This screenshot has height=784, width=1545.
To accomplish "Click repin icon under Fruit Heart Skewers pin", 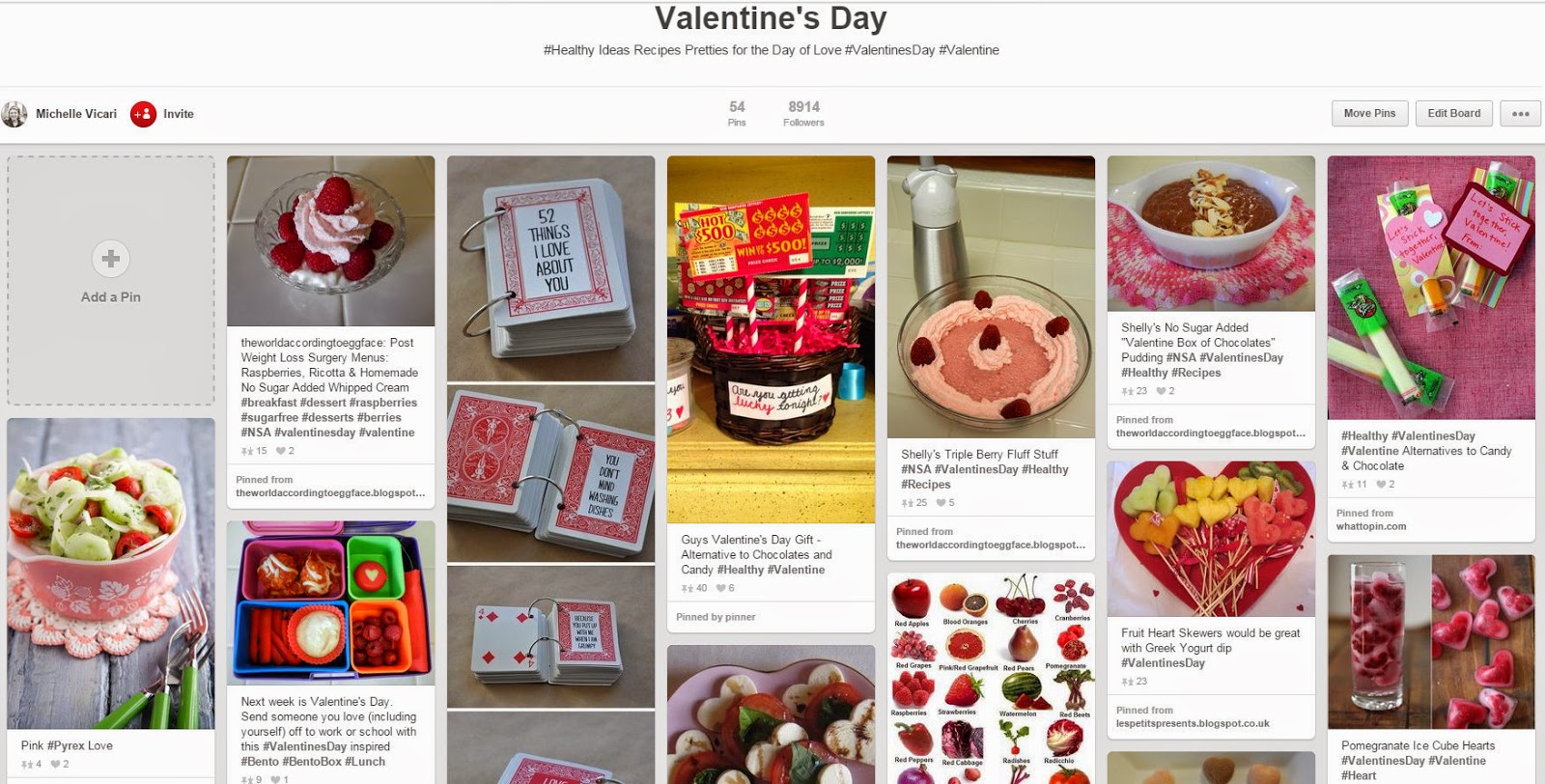I will coord(1127,681).
